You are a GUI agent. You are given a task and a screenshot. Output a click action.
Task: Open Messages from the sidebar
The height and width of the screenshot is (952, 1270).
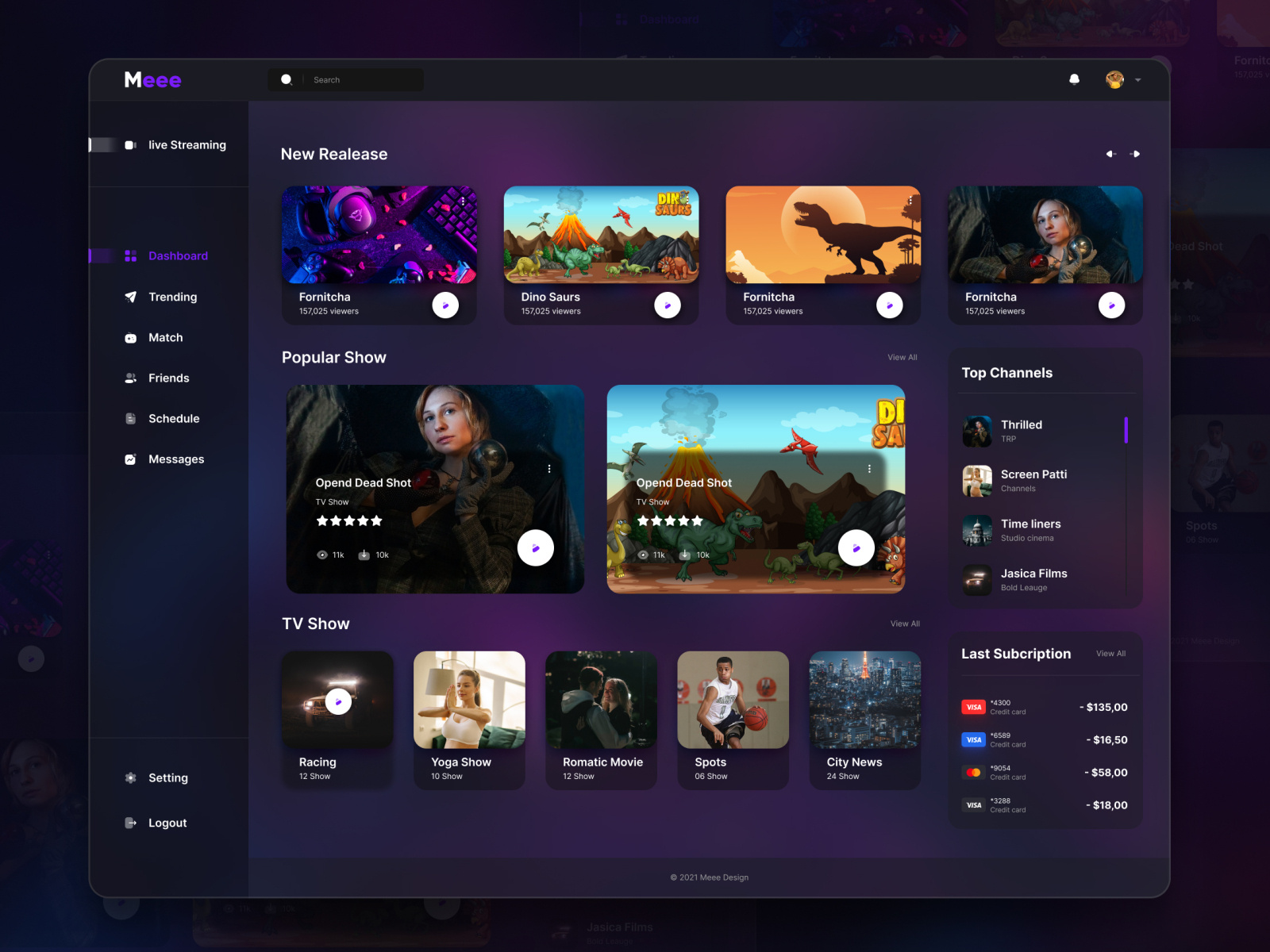tap(175, 459)
